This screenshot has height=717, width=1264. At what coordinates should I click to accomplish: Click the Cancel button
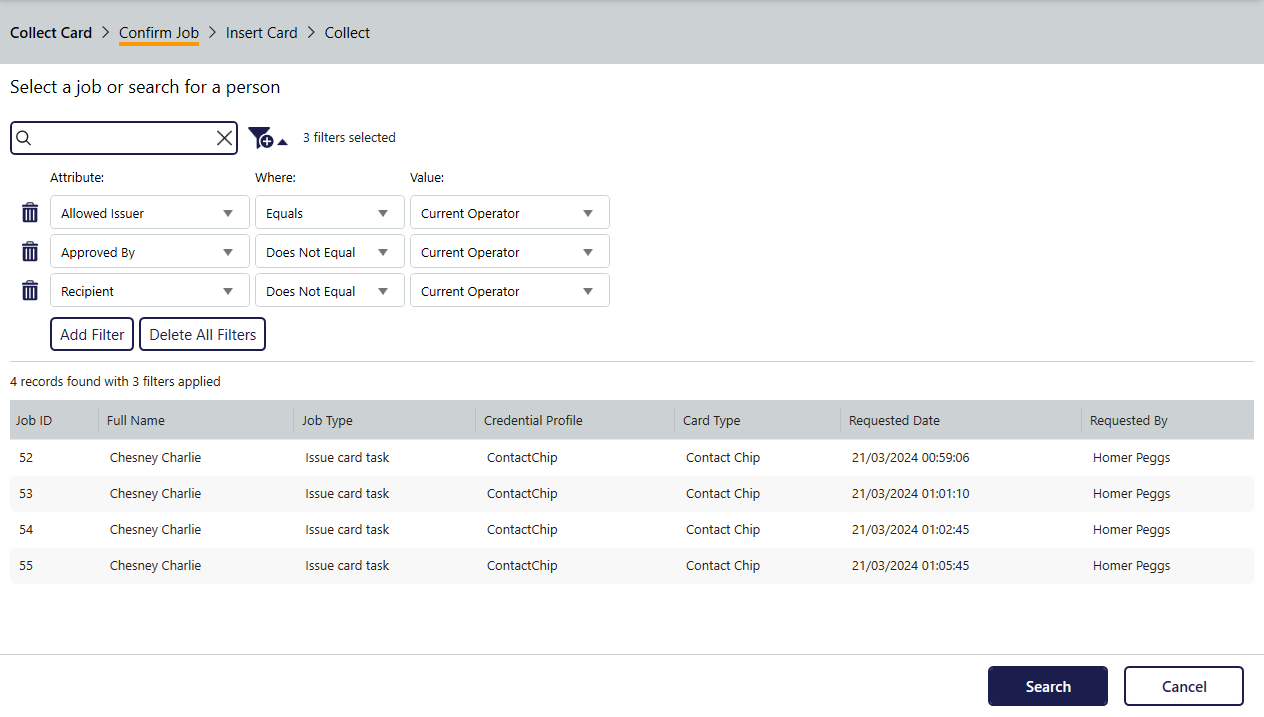1184,686
